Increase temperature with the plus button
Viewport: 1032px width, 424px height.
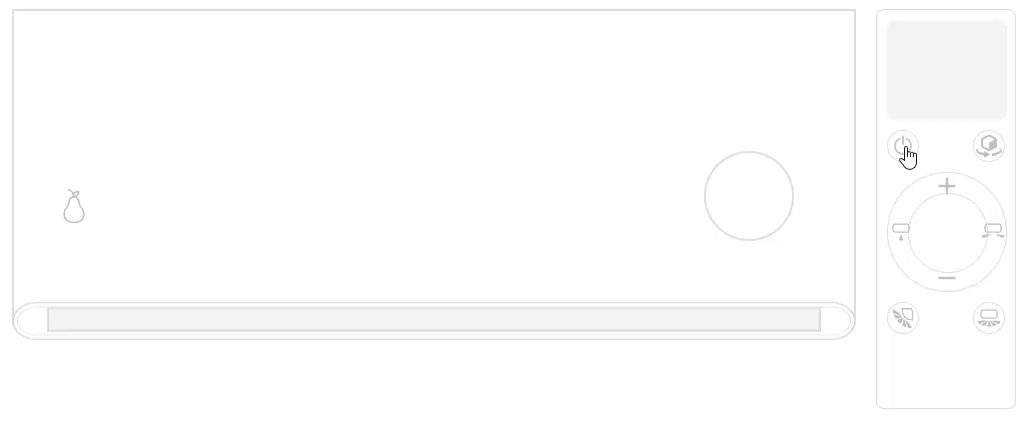(x=946, y=186)
